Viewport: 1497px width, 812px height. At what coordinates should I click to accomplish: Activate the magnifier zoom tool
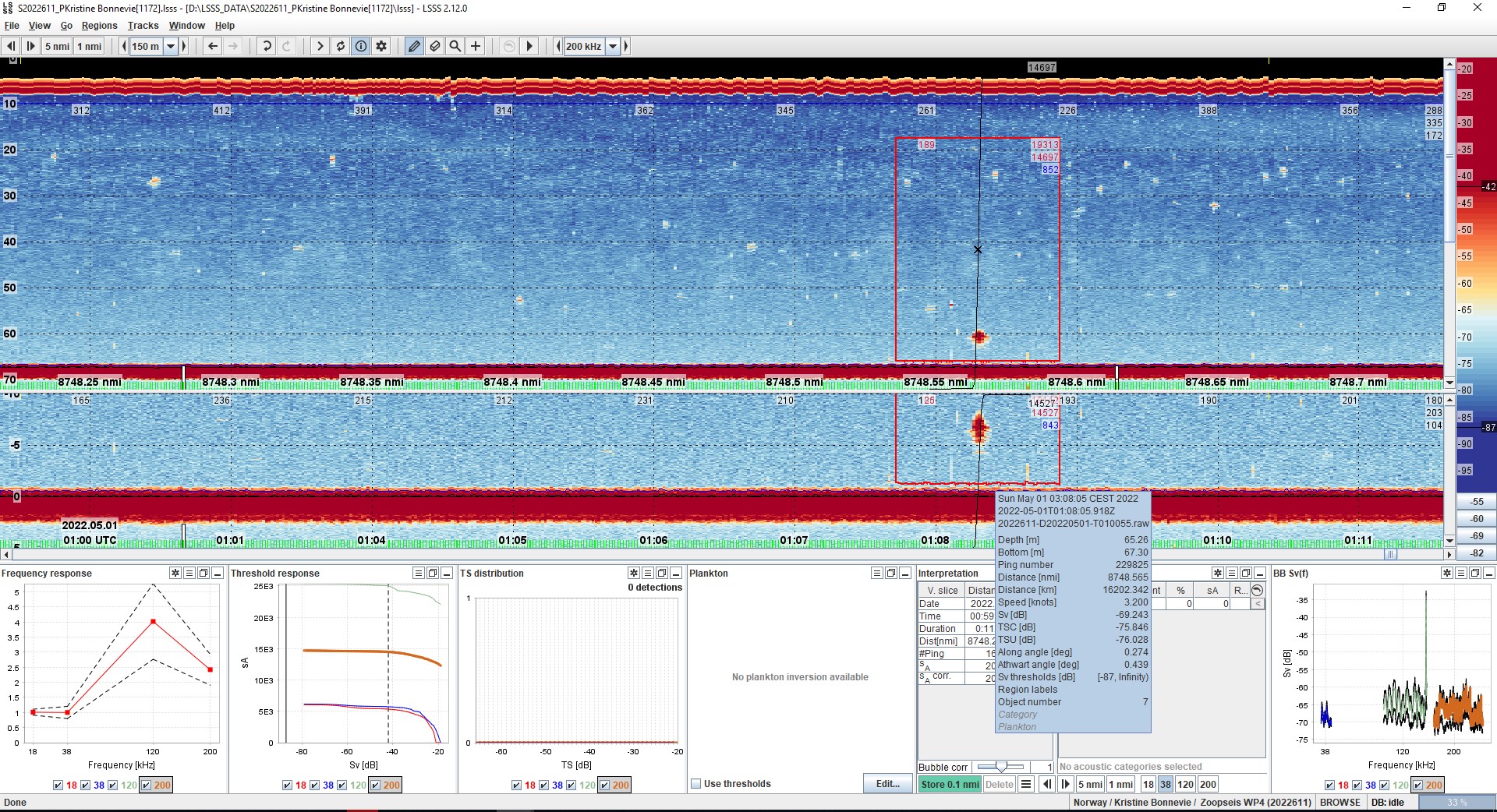pos(455,46)
